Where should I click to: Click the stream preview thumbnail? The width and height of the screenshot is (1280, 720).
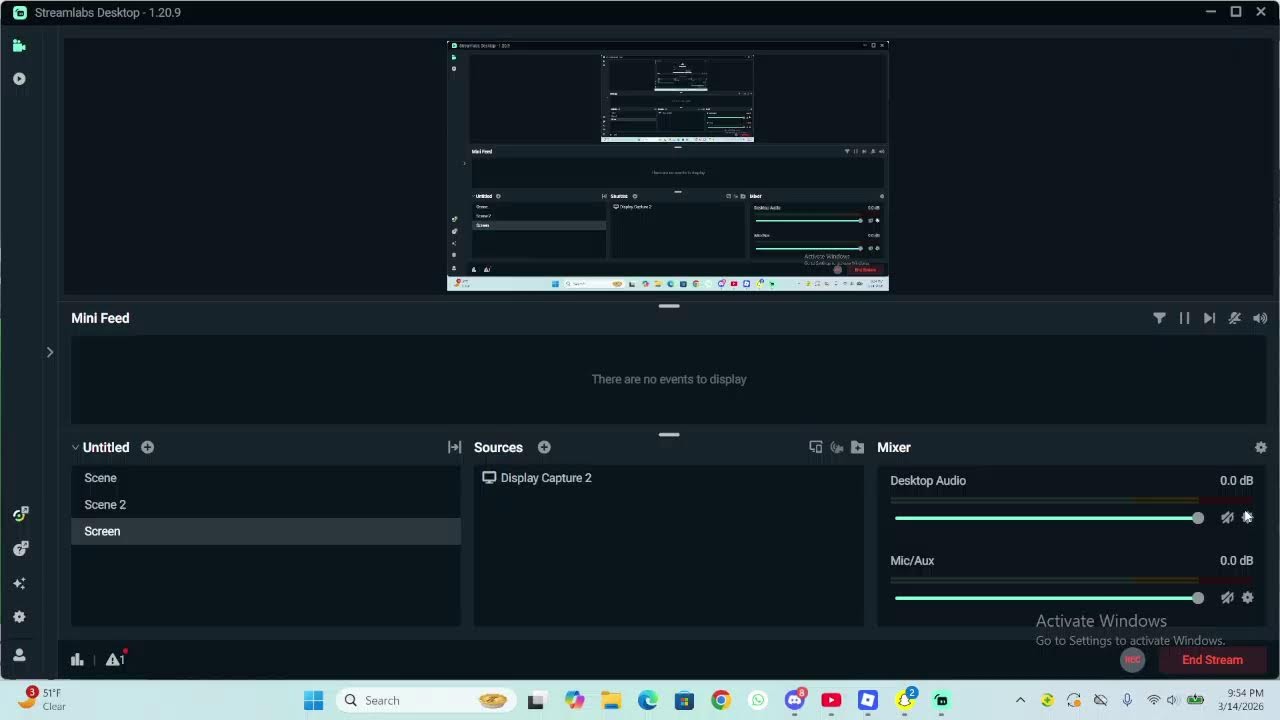668,166
